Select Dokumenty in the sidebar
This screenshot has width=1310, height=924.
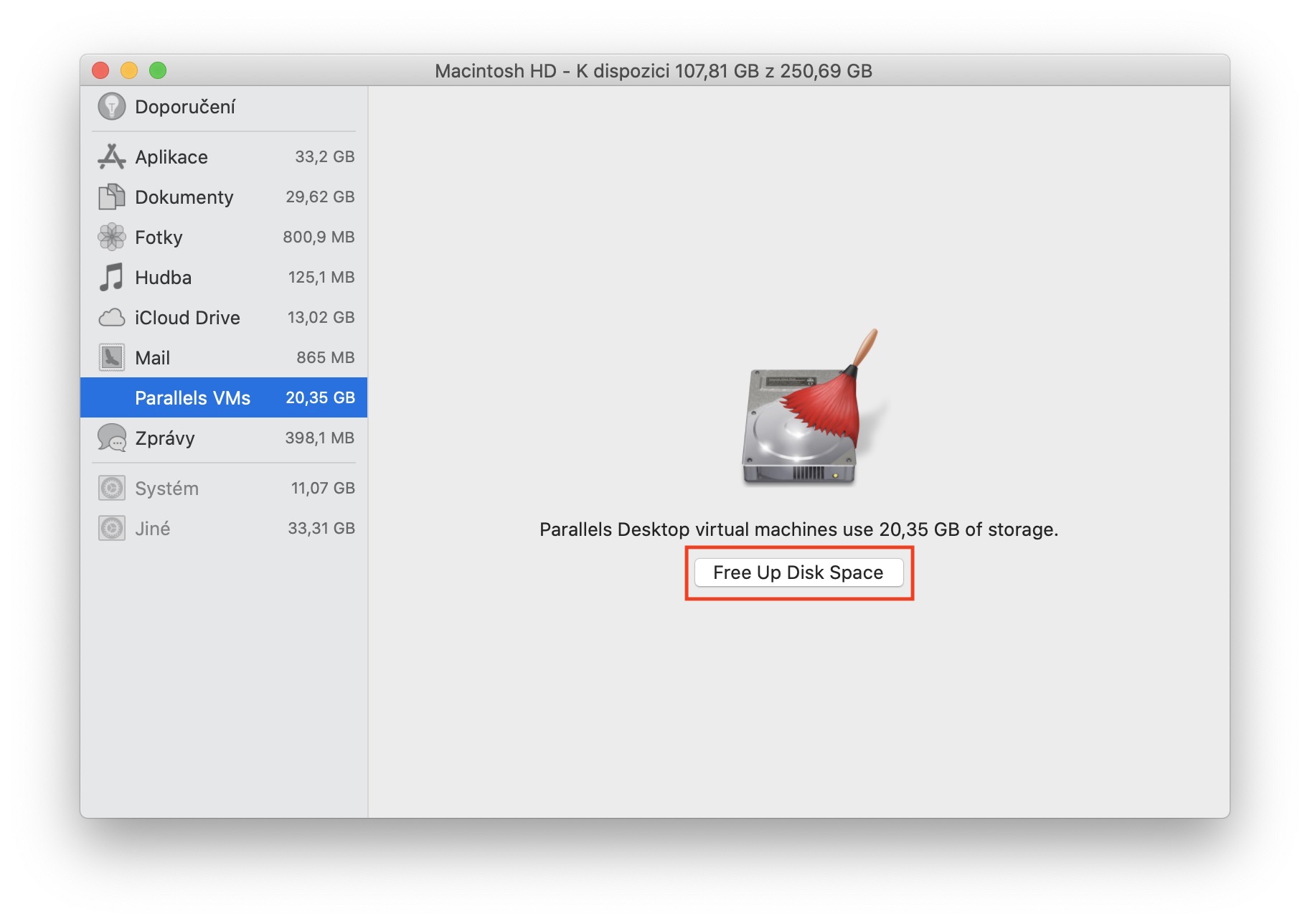pyautogui.click(x=224, y=197)
